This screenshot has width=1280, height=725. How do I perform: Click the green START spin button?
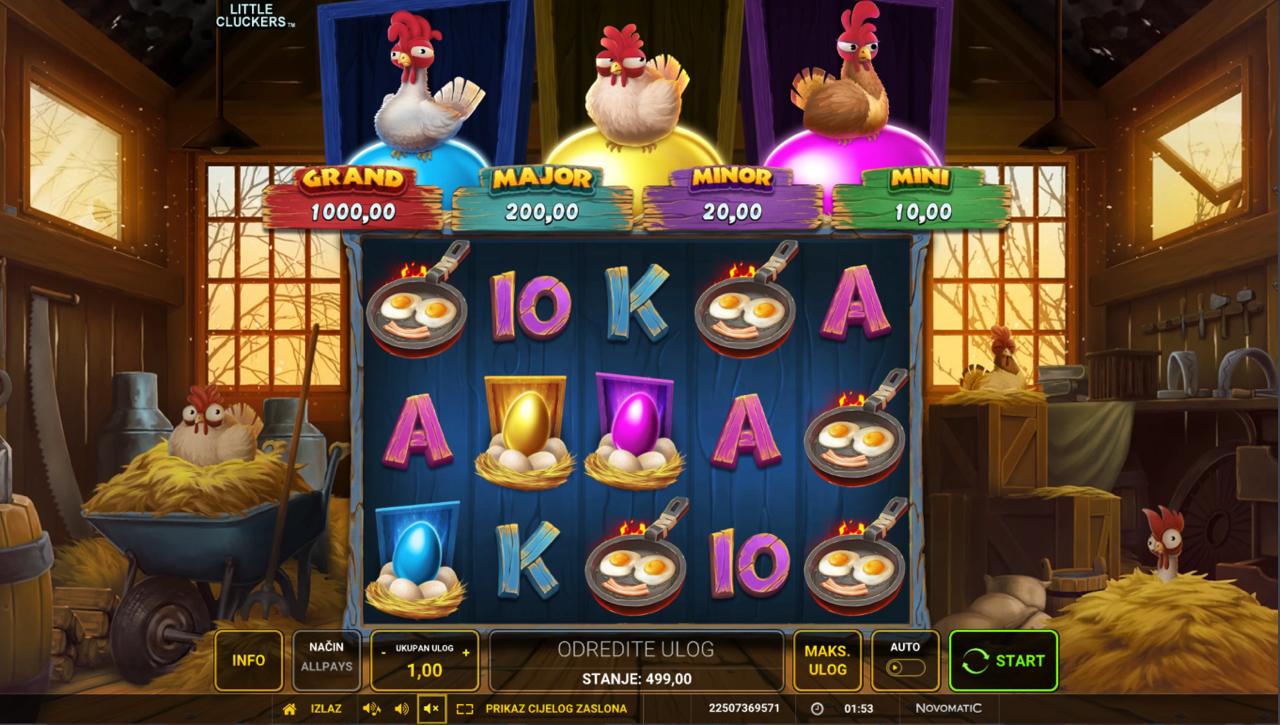(x=1003, y=660)
